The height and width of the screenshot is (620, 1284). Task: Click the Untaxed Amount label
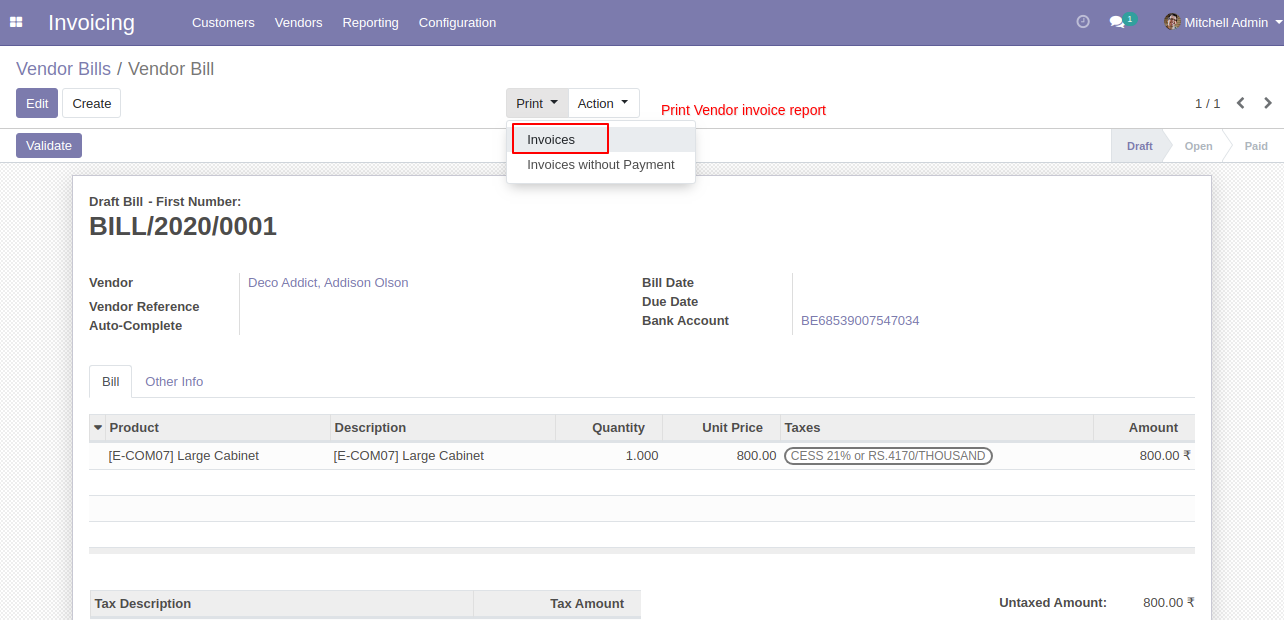(x=1053, y=603)
